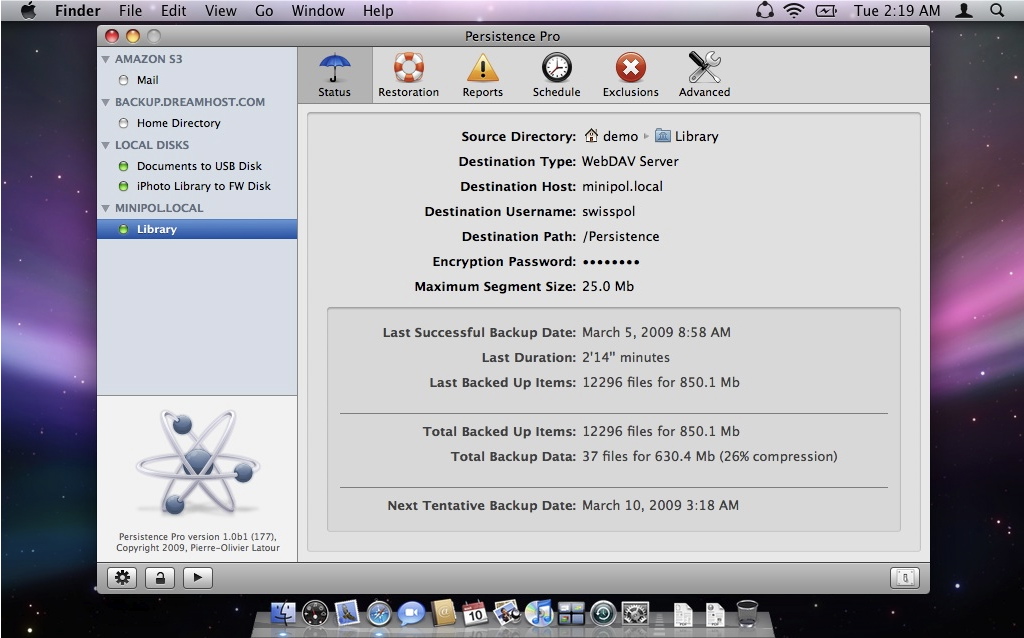Open the user account silhouette menu
This screenshot has height=638, width=1024.
pyautogui.click(x=964, y=10)
